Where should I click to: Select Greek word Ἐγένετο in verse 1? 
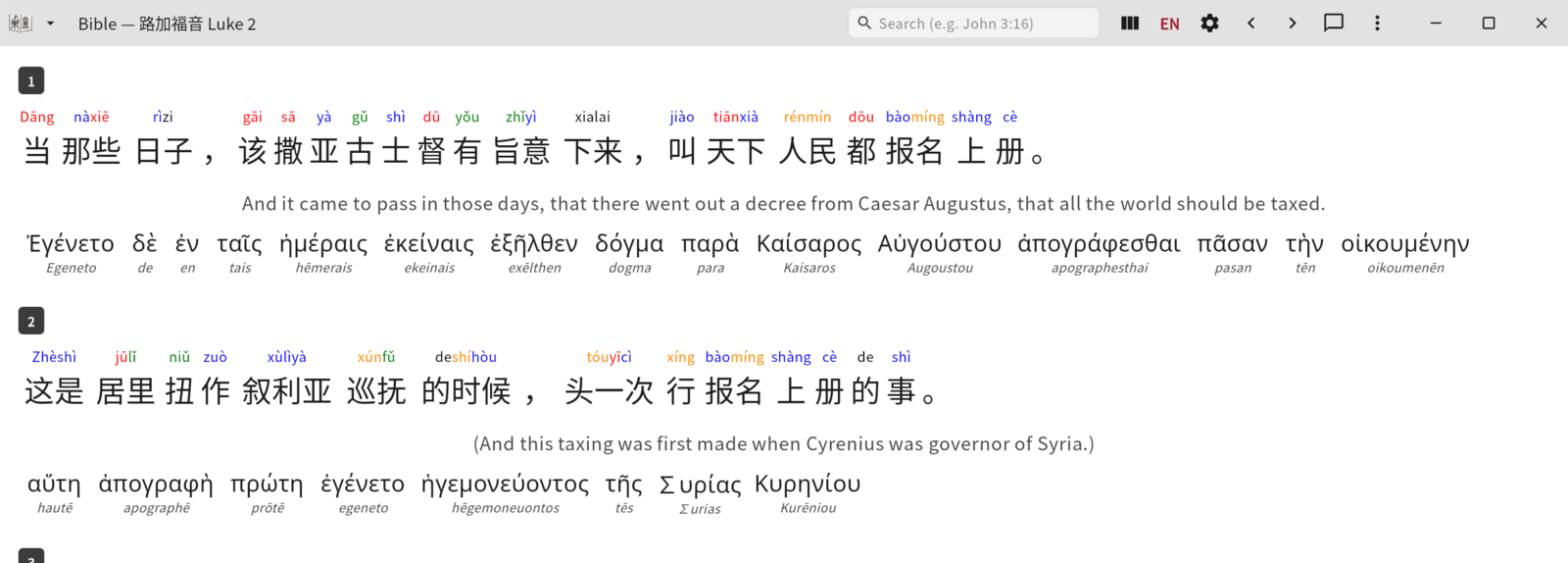tap(71, 244)
